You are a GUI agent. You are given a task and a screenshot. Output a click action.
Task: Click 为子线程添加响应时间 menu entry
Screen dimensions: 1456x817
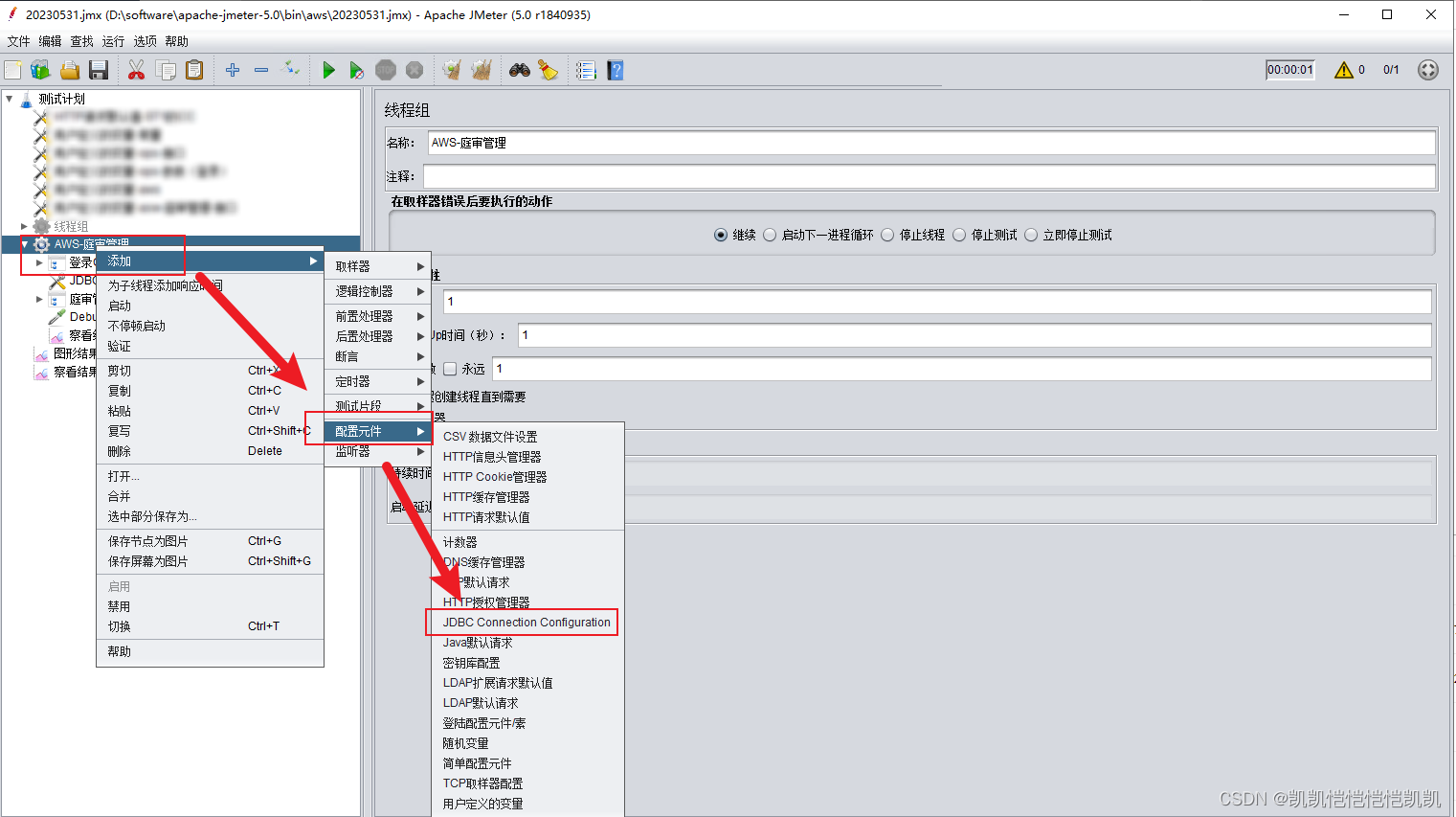click(210, 285)
